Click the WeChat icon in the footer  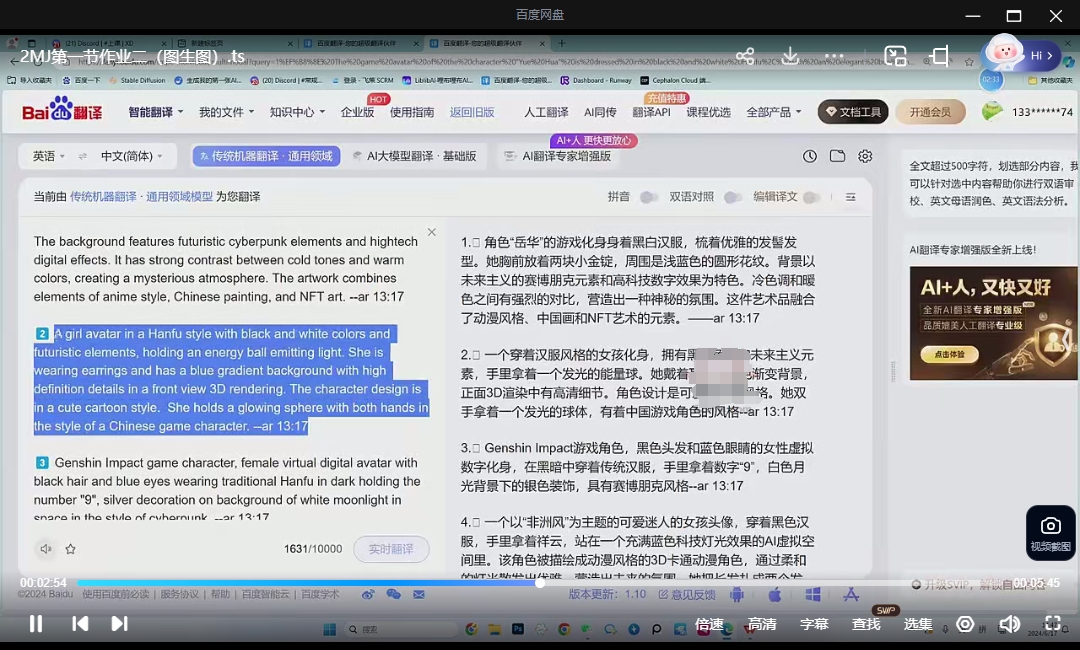pyautogui.click(x=393, y=594)
